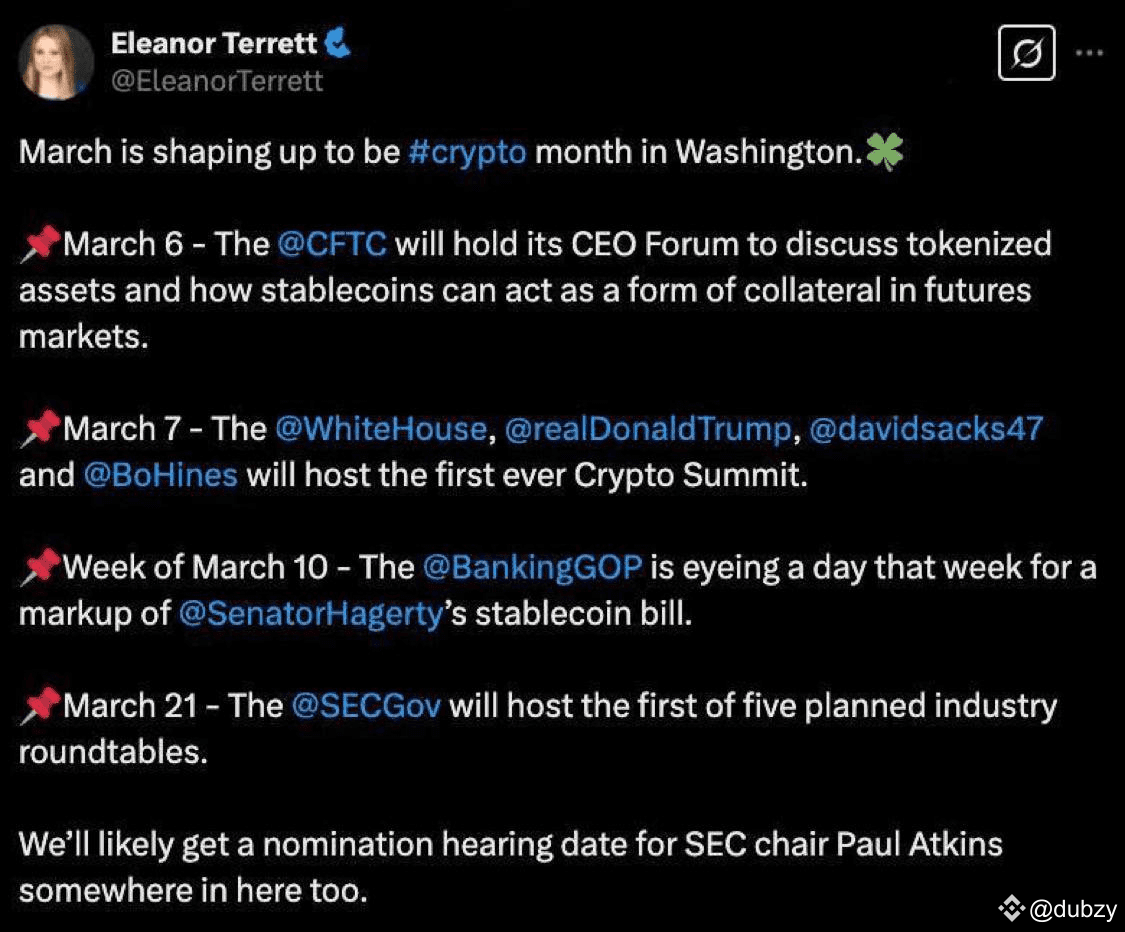Click the pushpin emoji beside March 7
The image size is (1125, 932).
[39, 430]
